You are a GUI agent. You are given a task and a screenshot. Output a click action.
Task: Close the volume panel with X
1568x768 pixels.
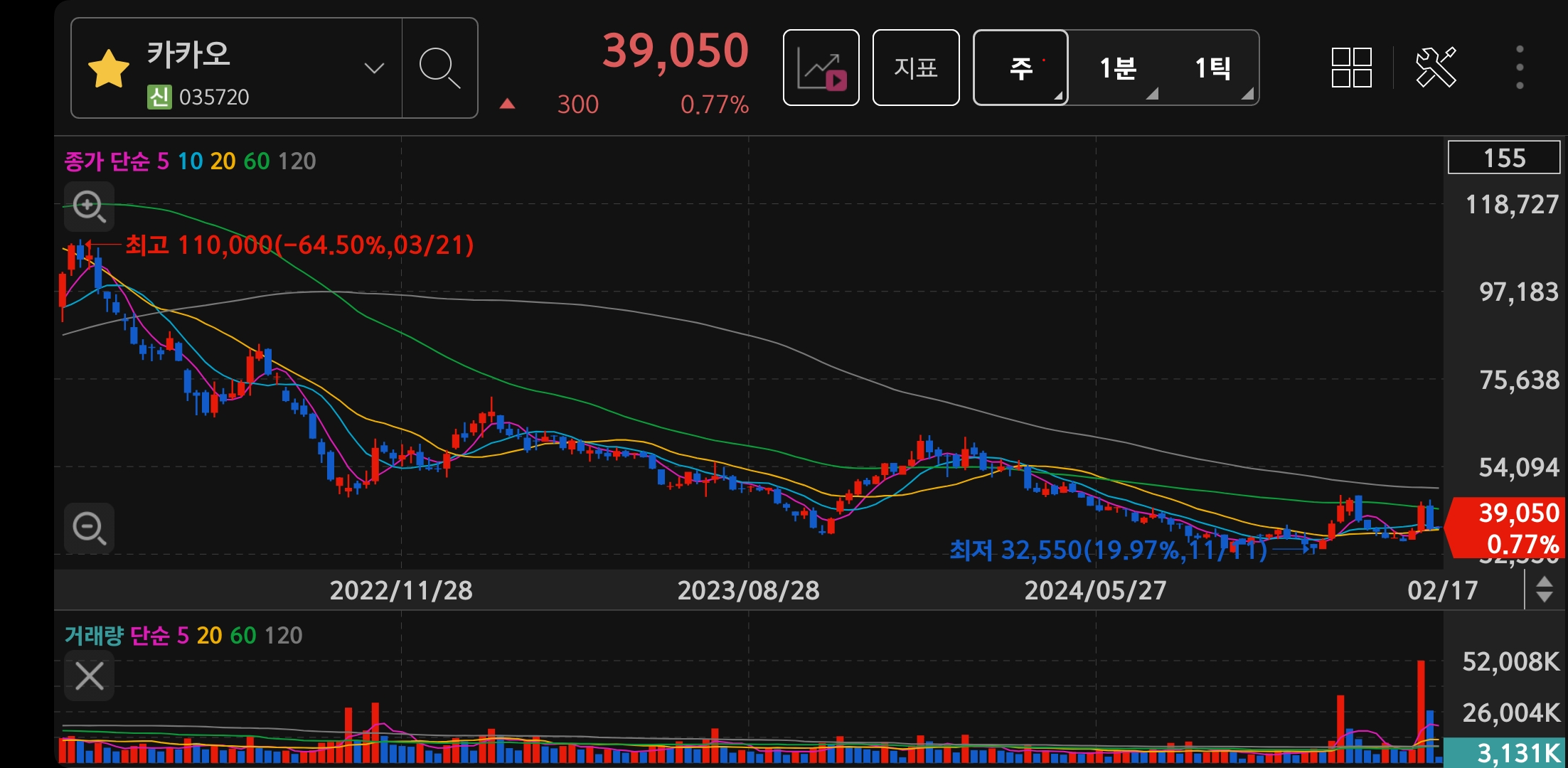pos(89,676)
